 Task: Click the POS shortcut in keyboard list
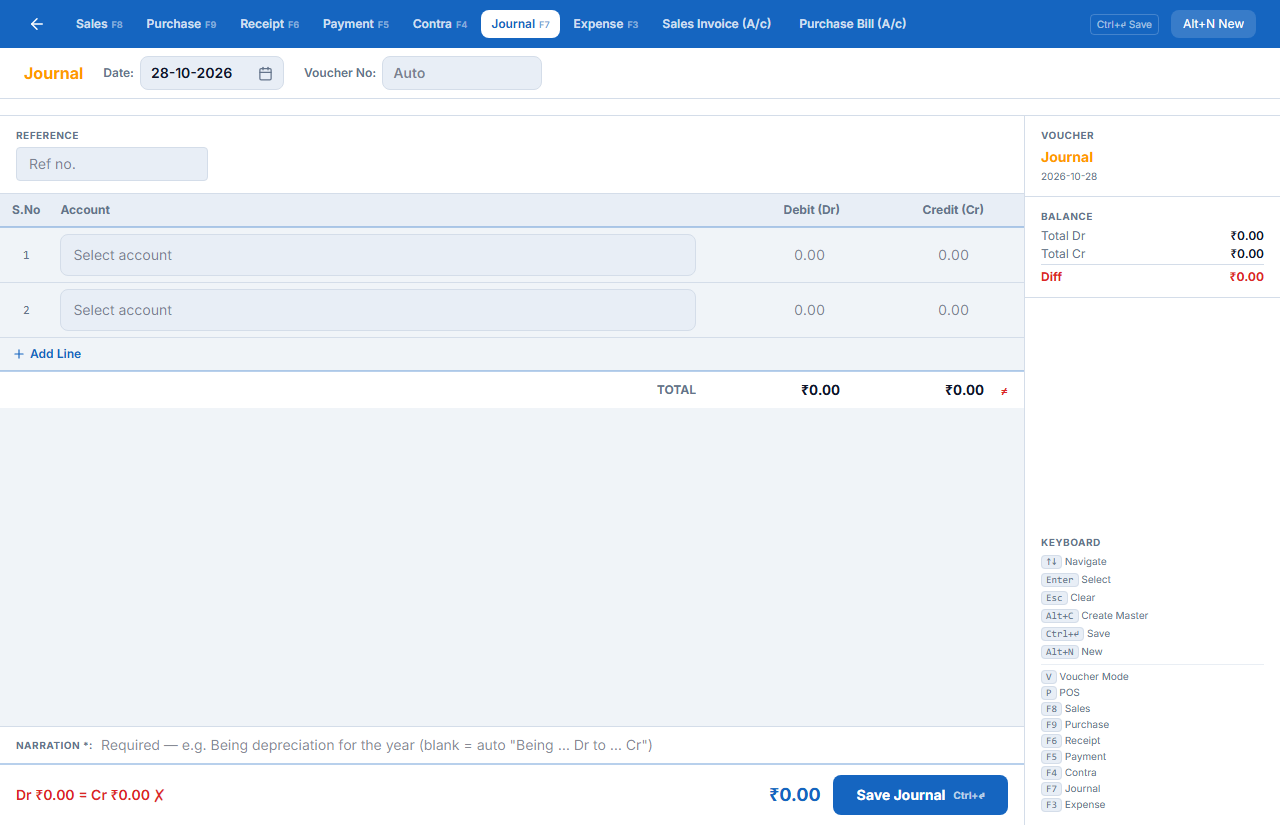coord(1061,693)
